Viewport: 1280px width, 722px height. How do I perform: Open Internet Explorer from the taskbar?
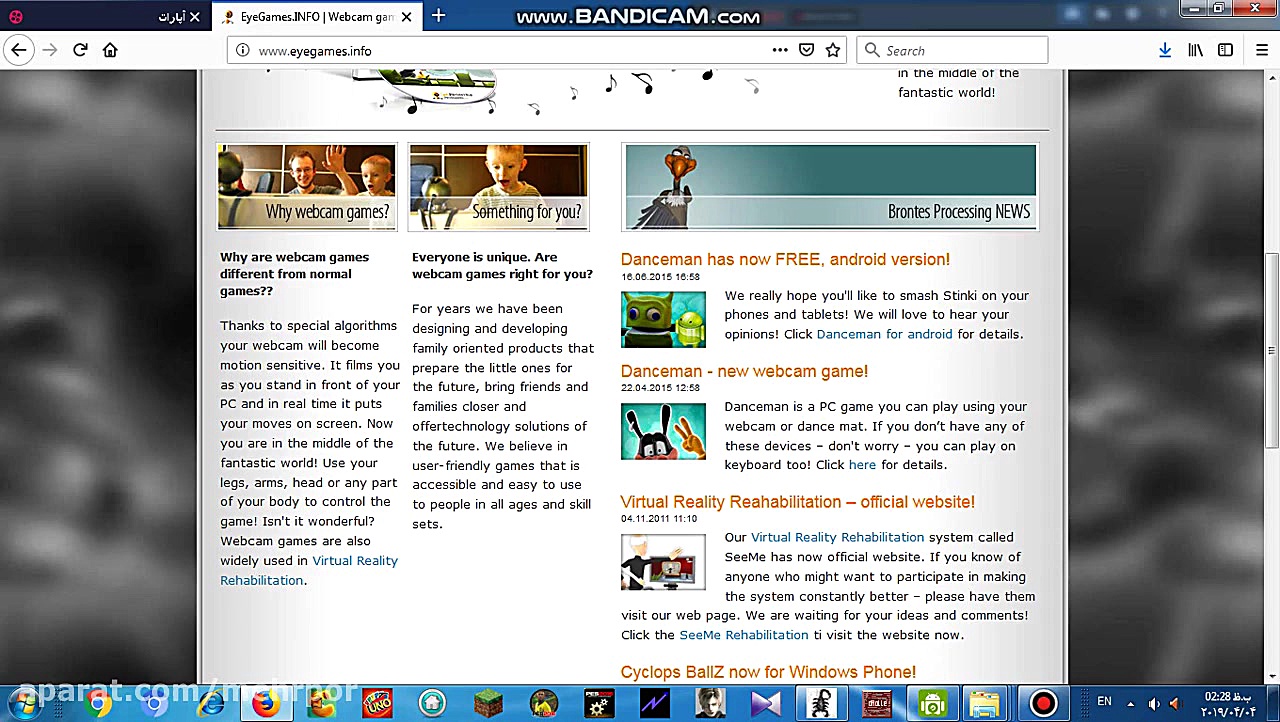pos(210,703)
